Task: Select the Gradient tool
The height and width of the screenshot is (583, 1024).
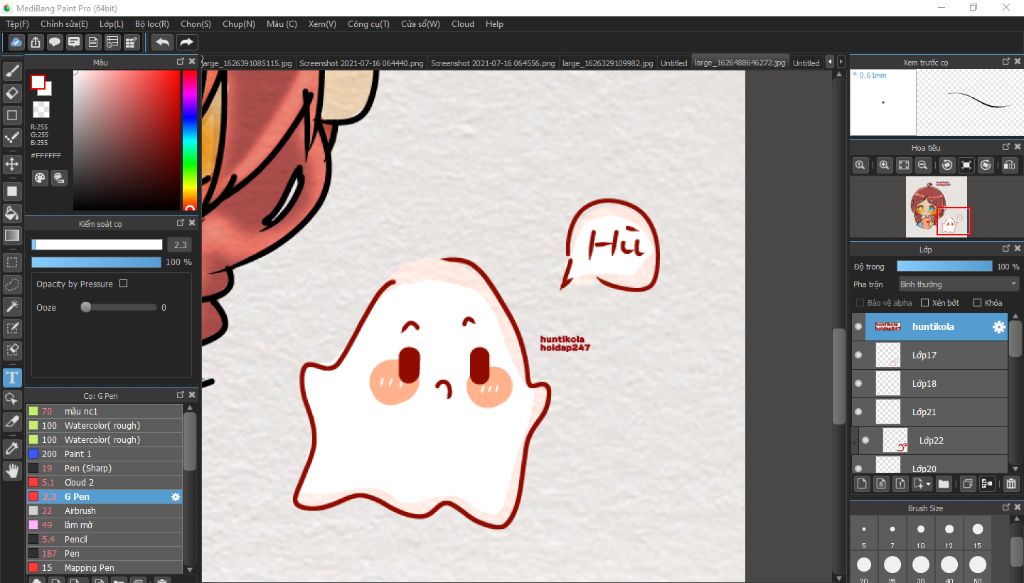Action: [x=12, y=235]
